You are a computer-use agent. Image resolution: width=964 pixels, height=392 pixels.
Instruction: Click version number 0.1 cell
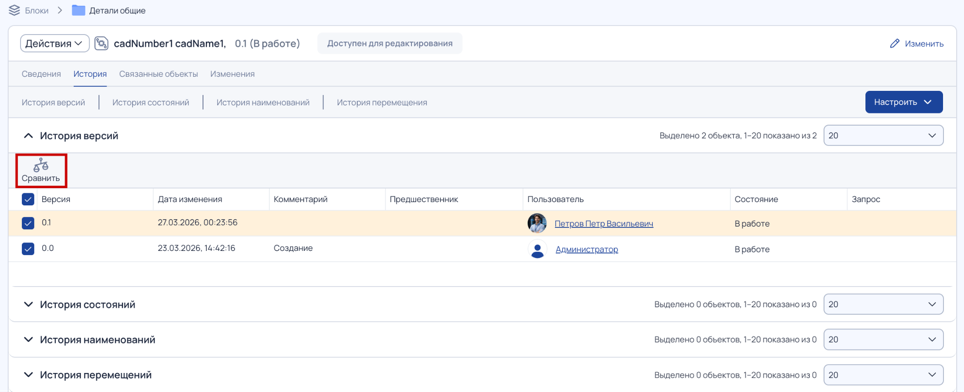[47, 222]
